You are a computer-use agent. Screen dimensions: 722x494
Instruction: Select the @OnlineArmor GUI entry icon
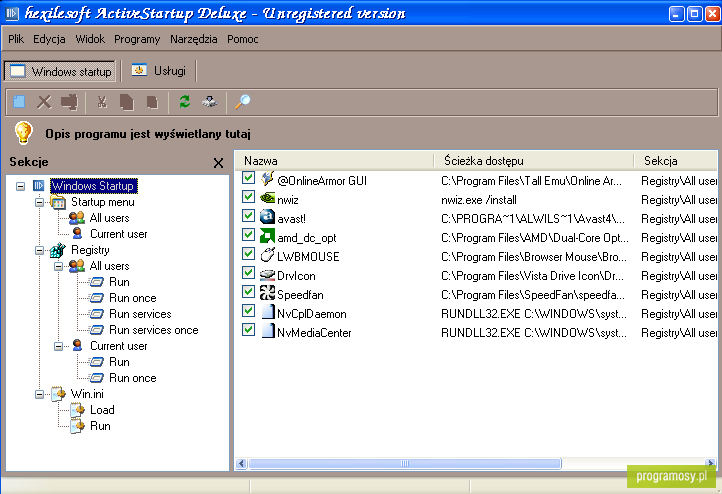pos(267,179)
